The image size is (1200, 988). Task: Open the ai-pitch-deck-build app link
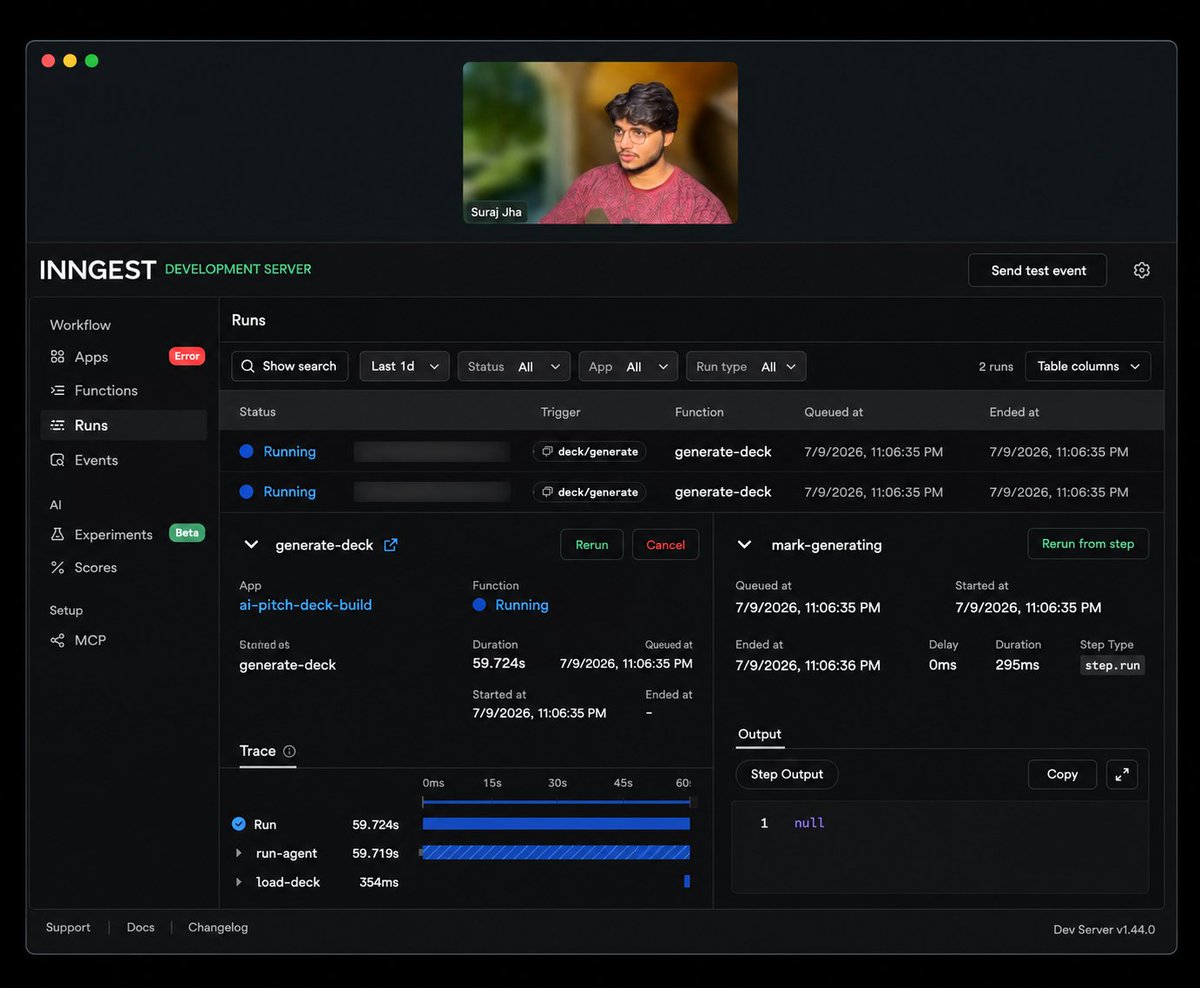point(305,605)
